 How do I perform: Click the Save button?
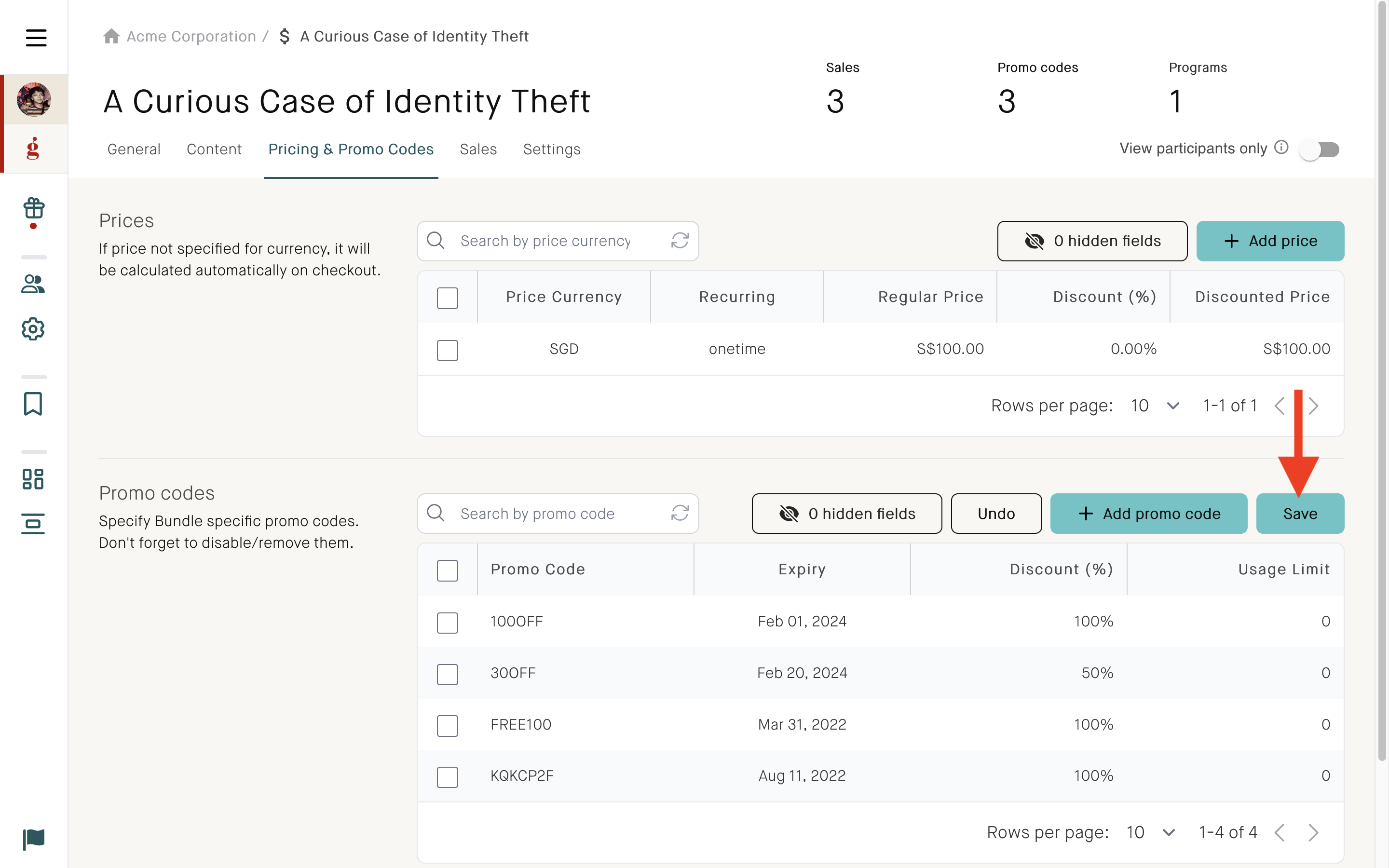tap(1300, 514)
